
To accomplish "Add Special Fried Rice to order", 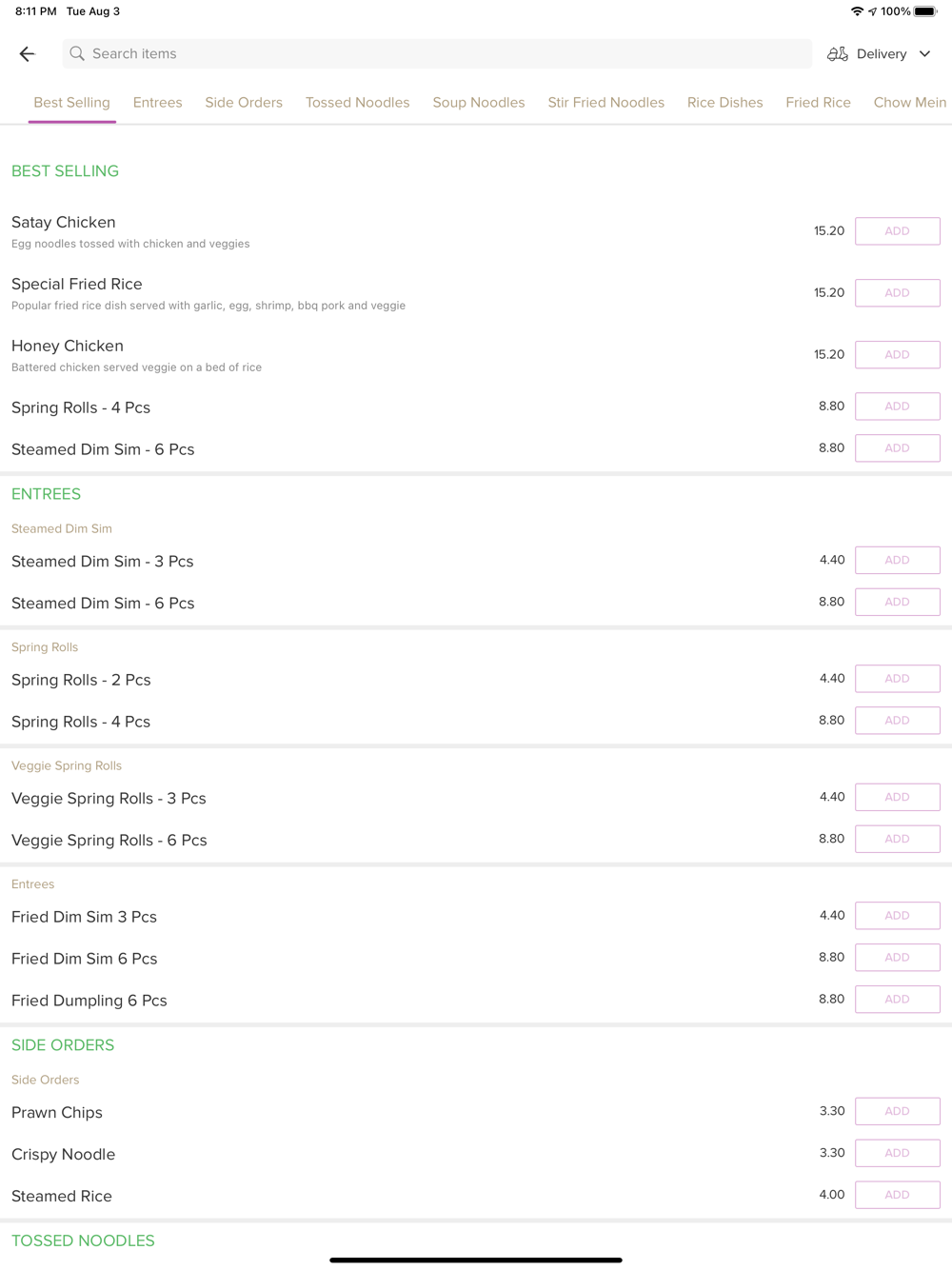I will tap(897, 293).
